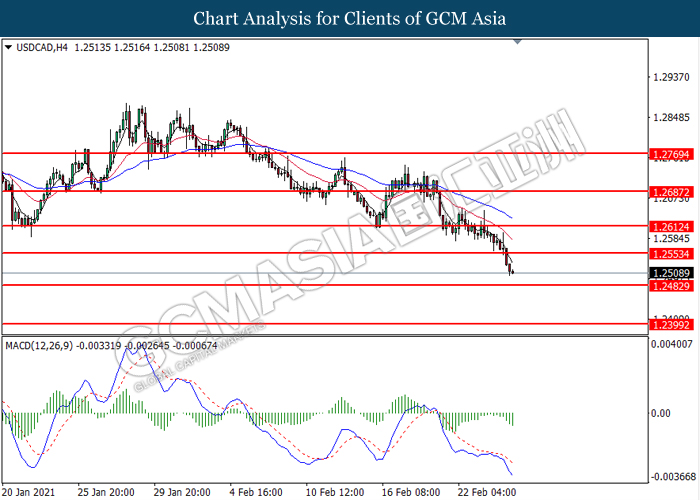
Task: Click the open price value 1.25135
Action: (92, 47)
